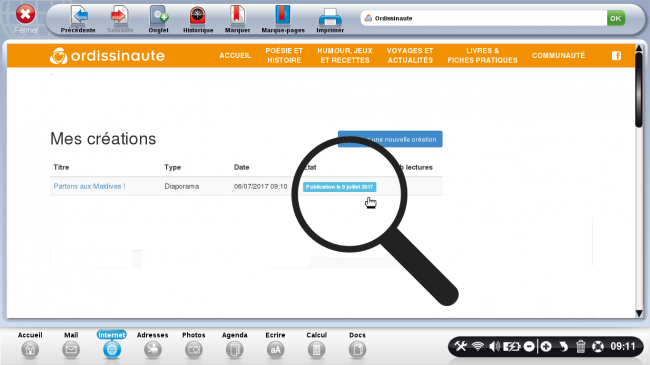This screenshot has width=650, height=365.
Task: Zoom out with the minus icon
Action: tap(529, 346)
